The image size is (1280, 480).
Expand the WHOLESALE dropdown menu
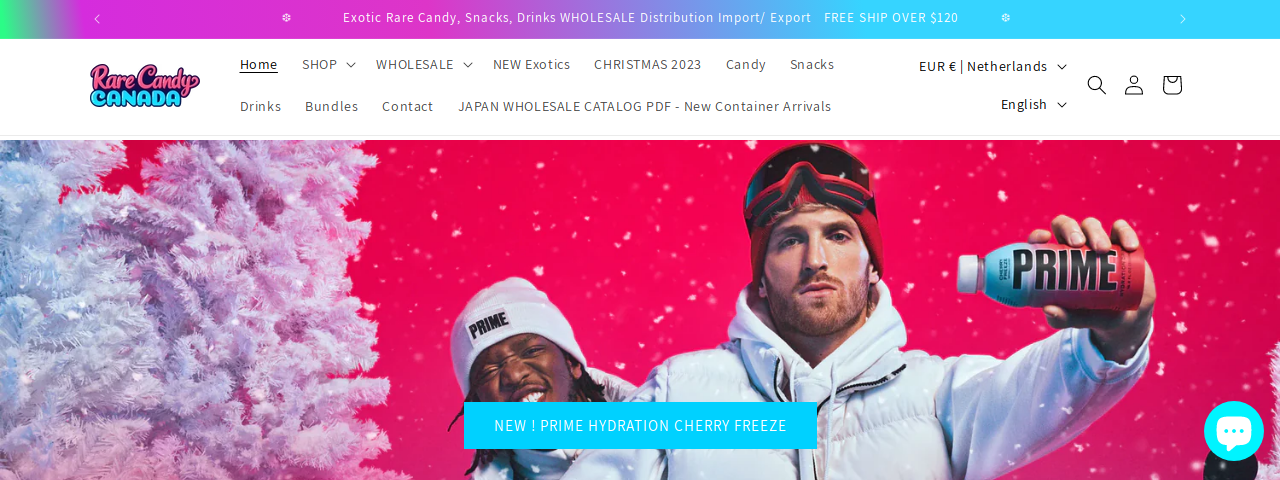click(424, 64)
